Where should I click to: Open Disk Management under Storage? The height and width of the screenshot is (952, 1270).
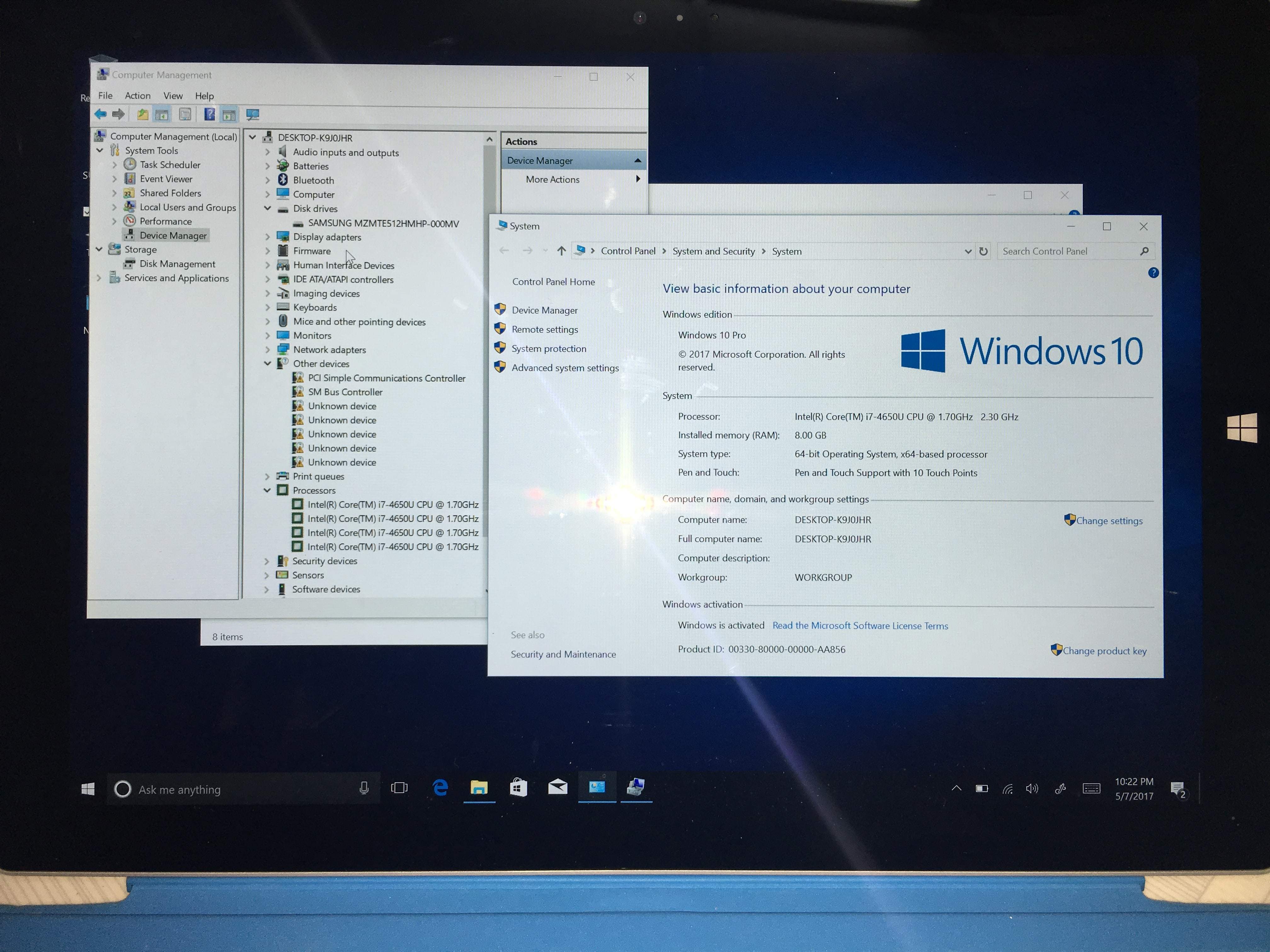point(177,264)
